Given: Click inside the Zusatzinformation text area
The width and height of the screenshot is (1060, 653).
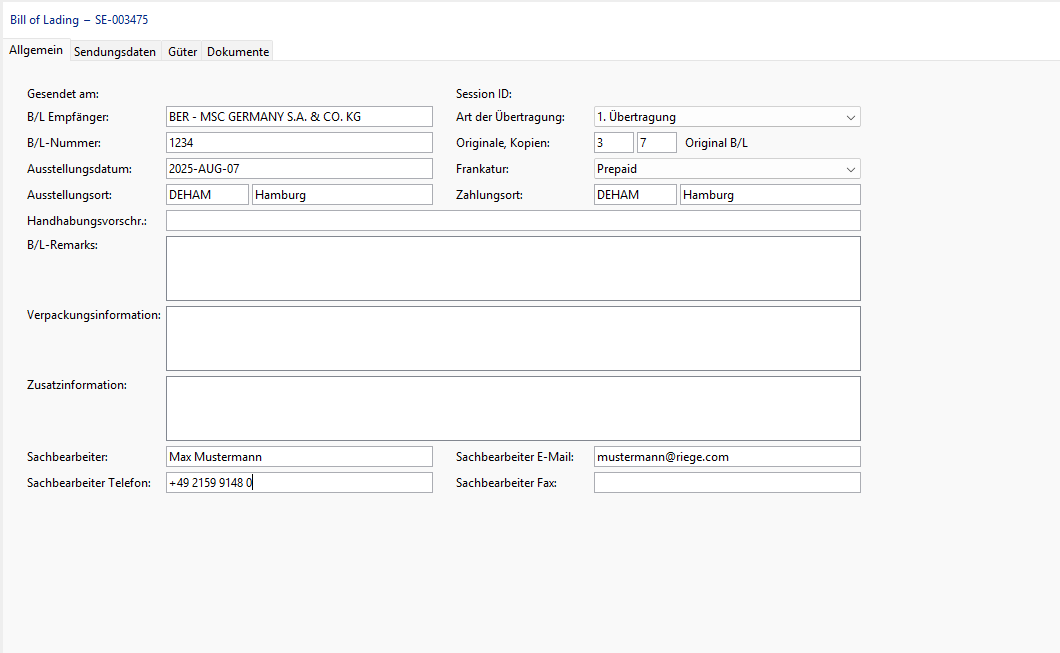Looking at the screenshot, I should [x=513, y=408].
